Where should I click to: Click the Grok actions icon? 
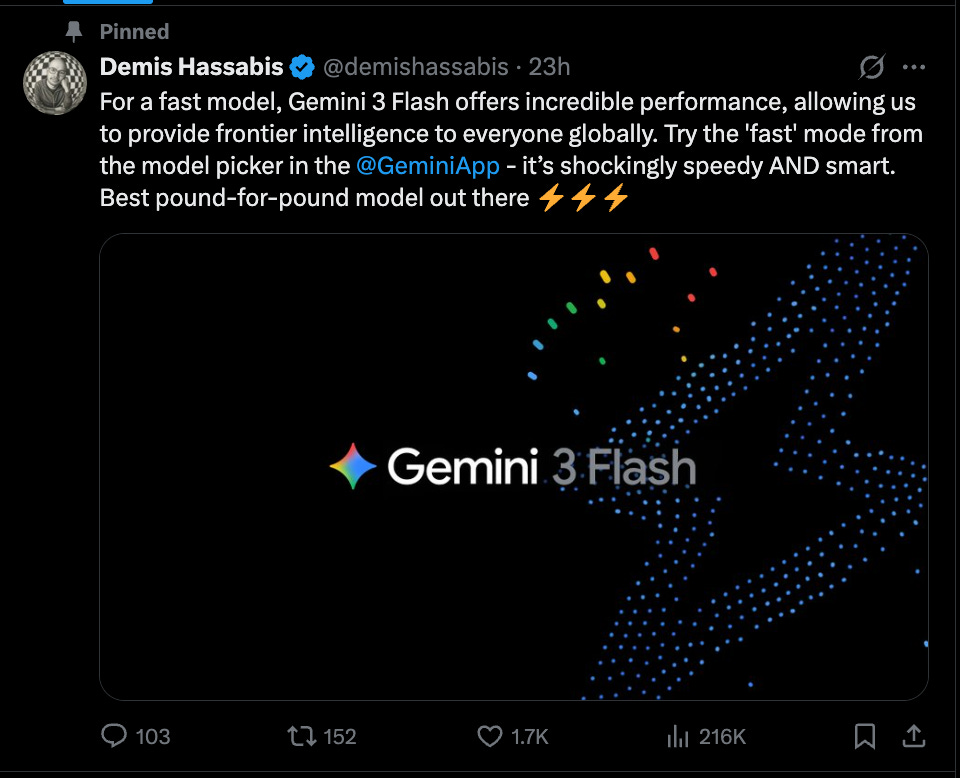click(x=873, y=67)
